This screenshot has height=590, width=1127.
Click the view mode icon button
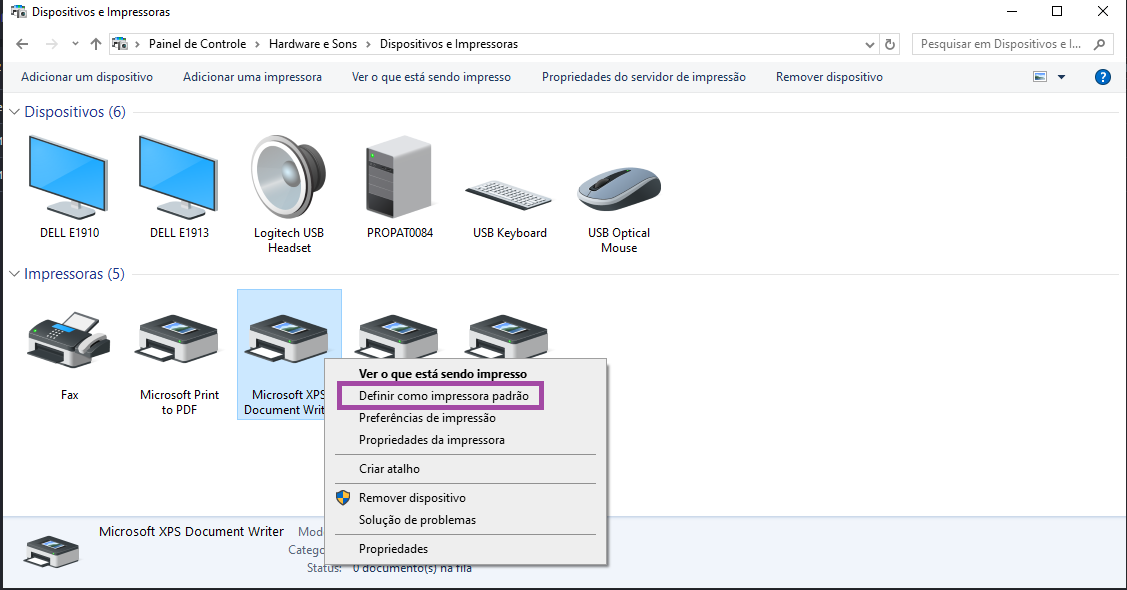[1040, 77]
